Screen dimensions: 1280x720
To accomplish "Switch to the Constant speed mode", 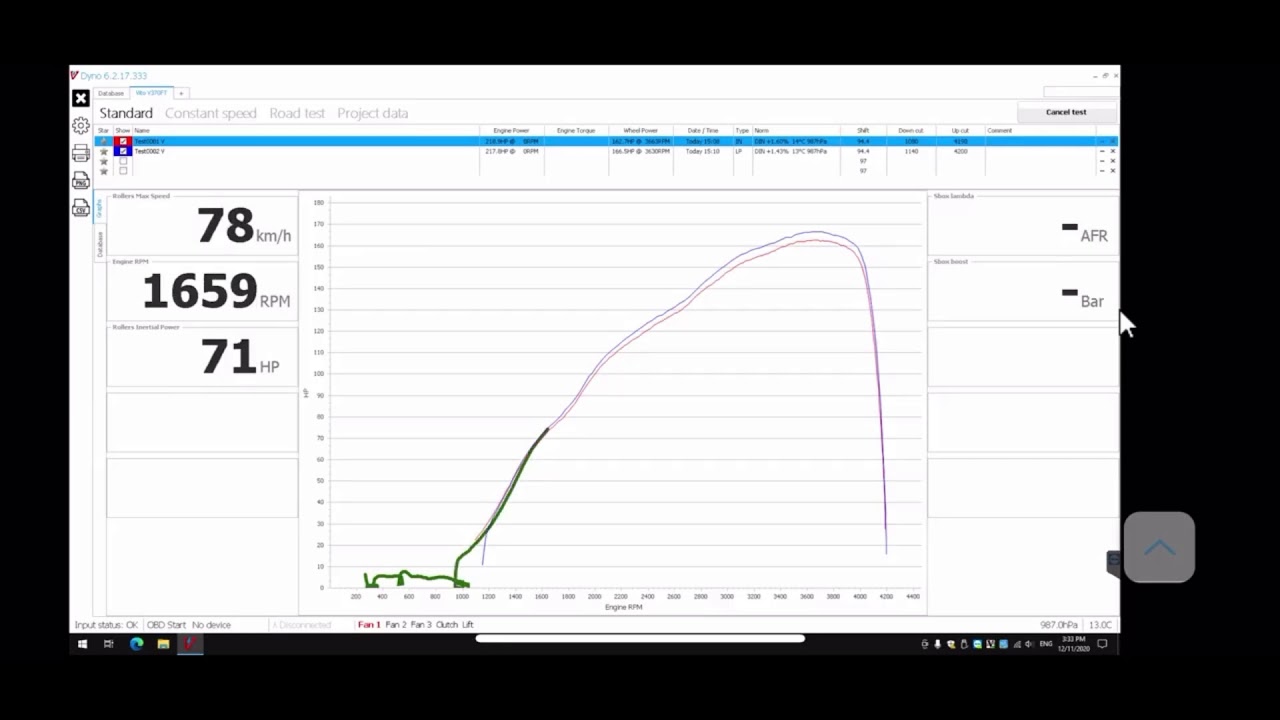I will click(211, 113).
